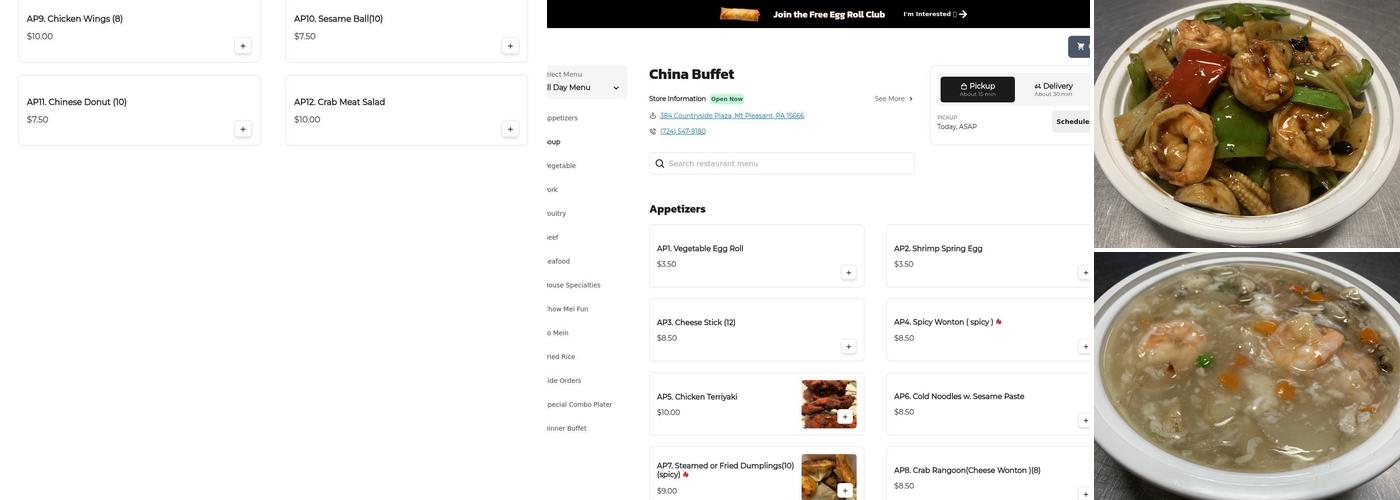Click the phone icon beside the number
The width and height of the screenshot is (1400, 500).
(x=653, y=131)
